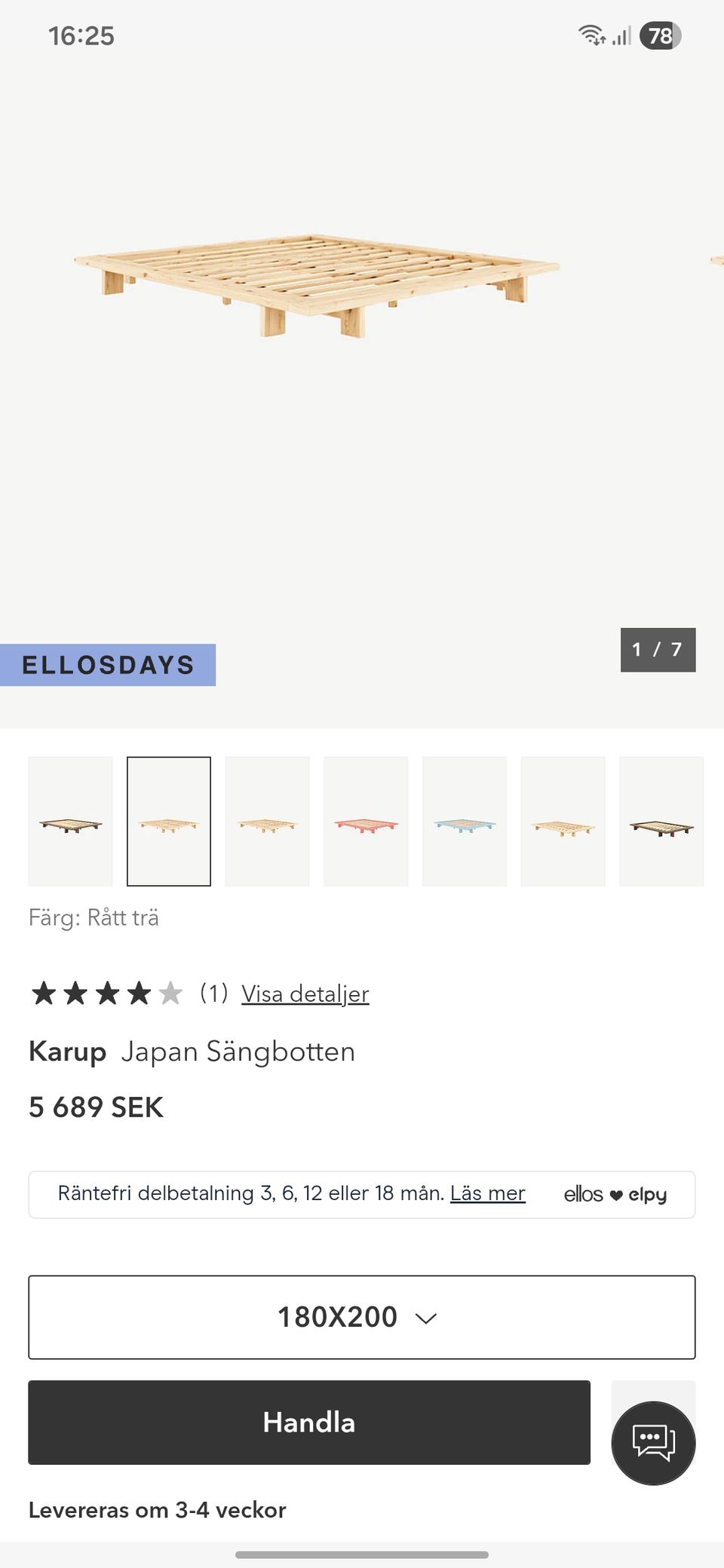The image size is (724, 1568).
Task: Pick the last dark brown bed thumbnail
Action: click(661, 822)
